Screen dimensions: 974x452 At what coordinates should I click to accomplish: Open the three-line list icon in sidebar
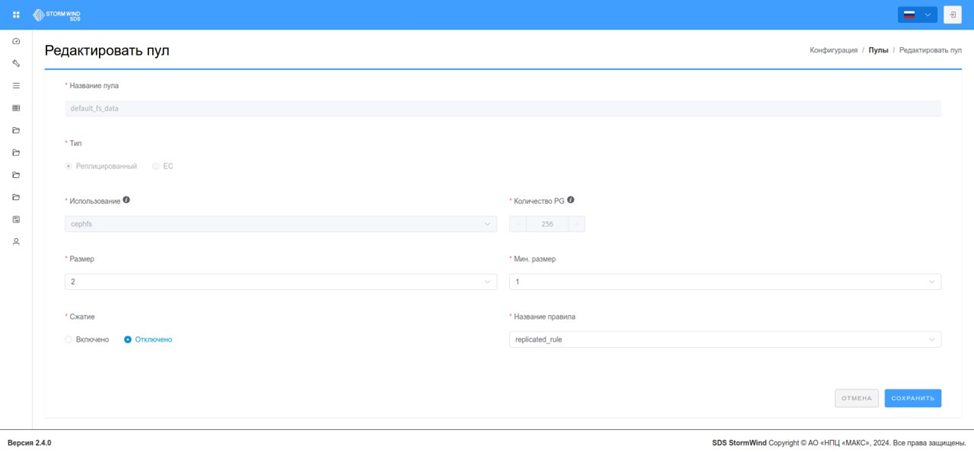pos(16,86)
